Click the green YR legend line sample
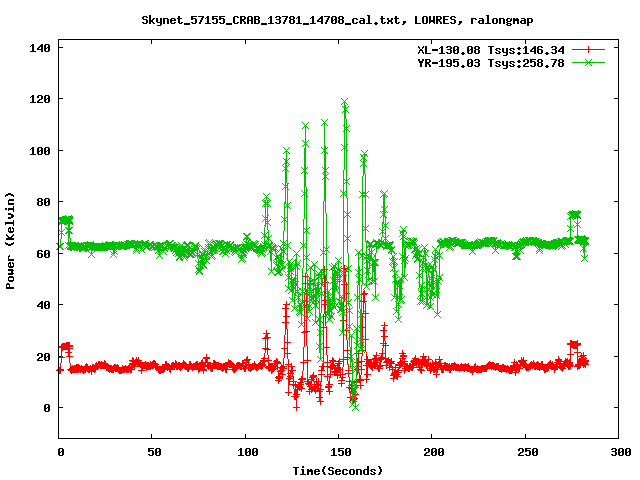This screenshot has width=640, height=480. [588, 63]
